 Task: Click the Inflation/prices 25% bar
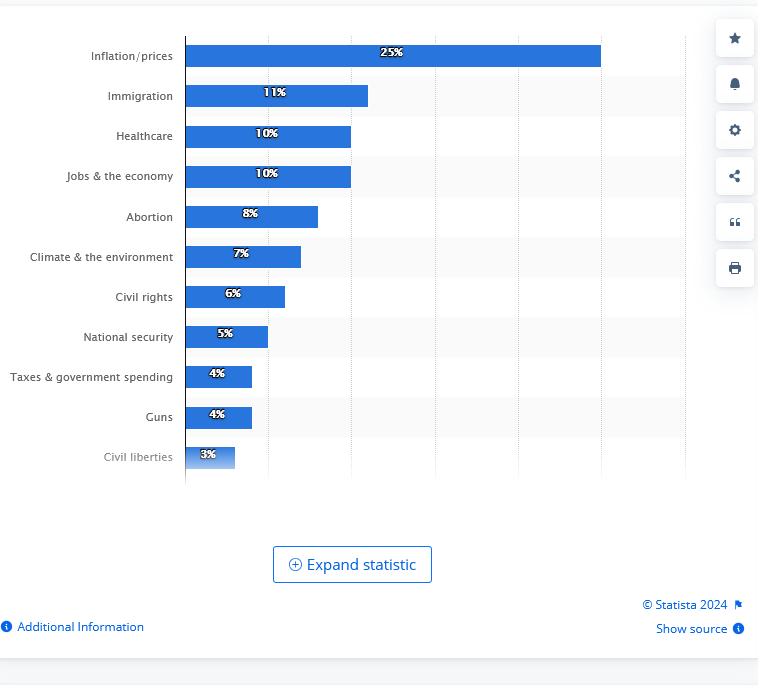point(392,56)
